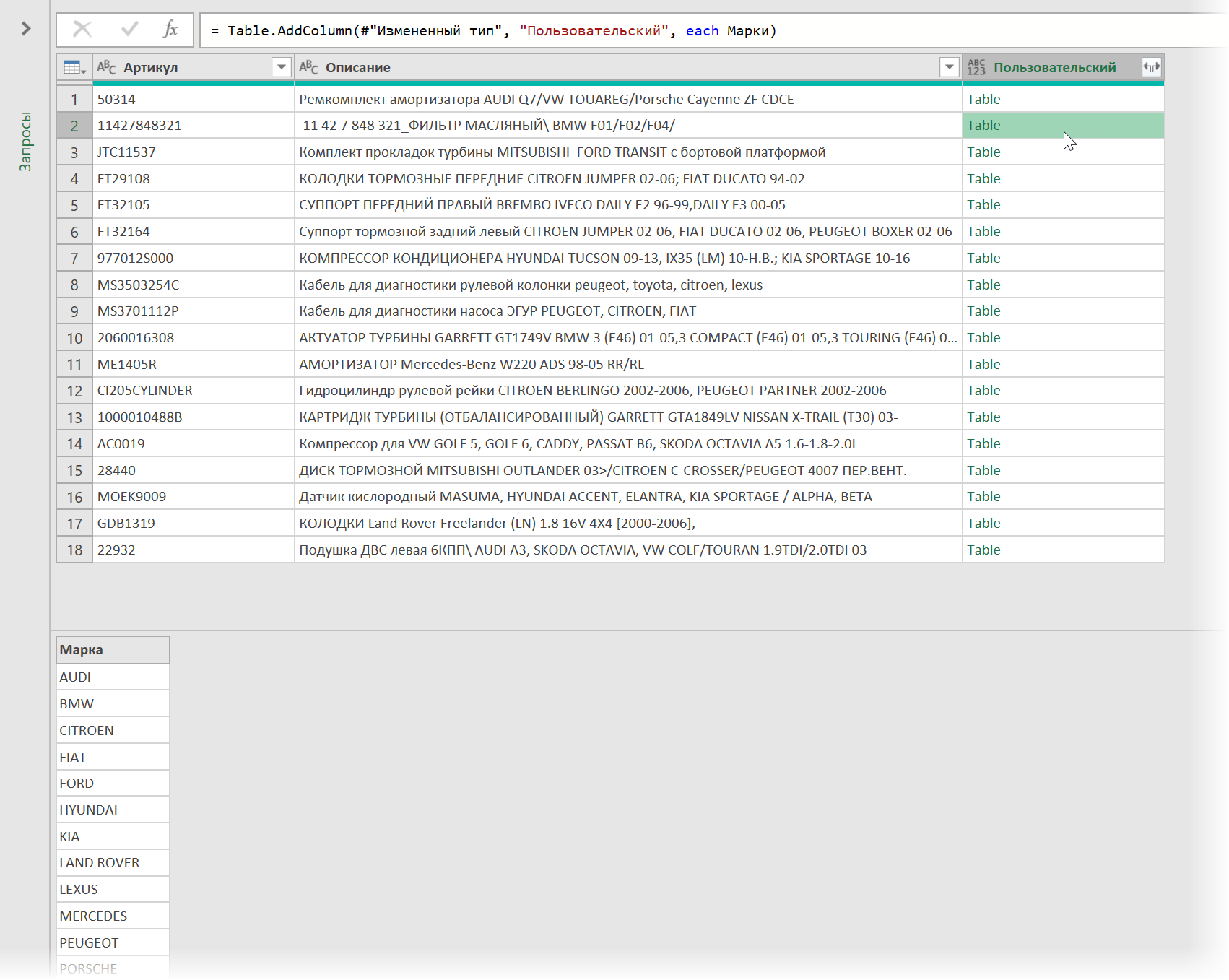Select description Подушка ДВС левая

point(628,550)
